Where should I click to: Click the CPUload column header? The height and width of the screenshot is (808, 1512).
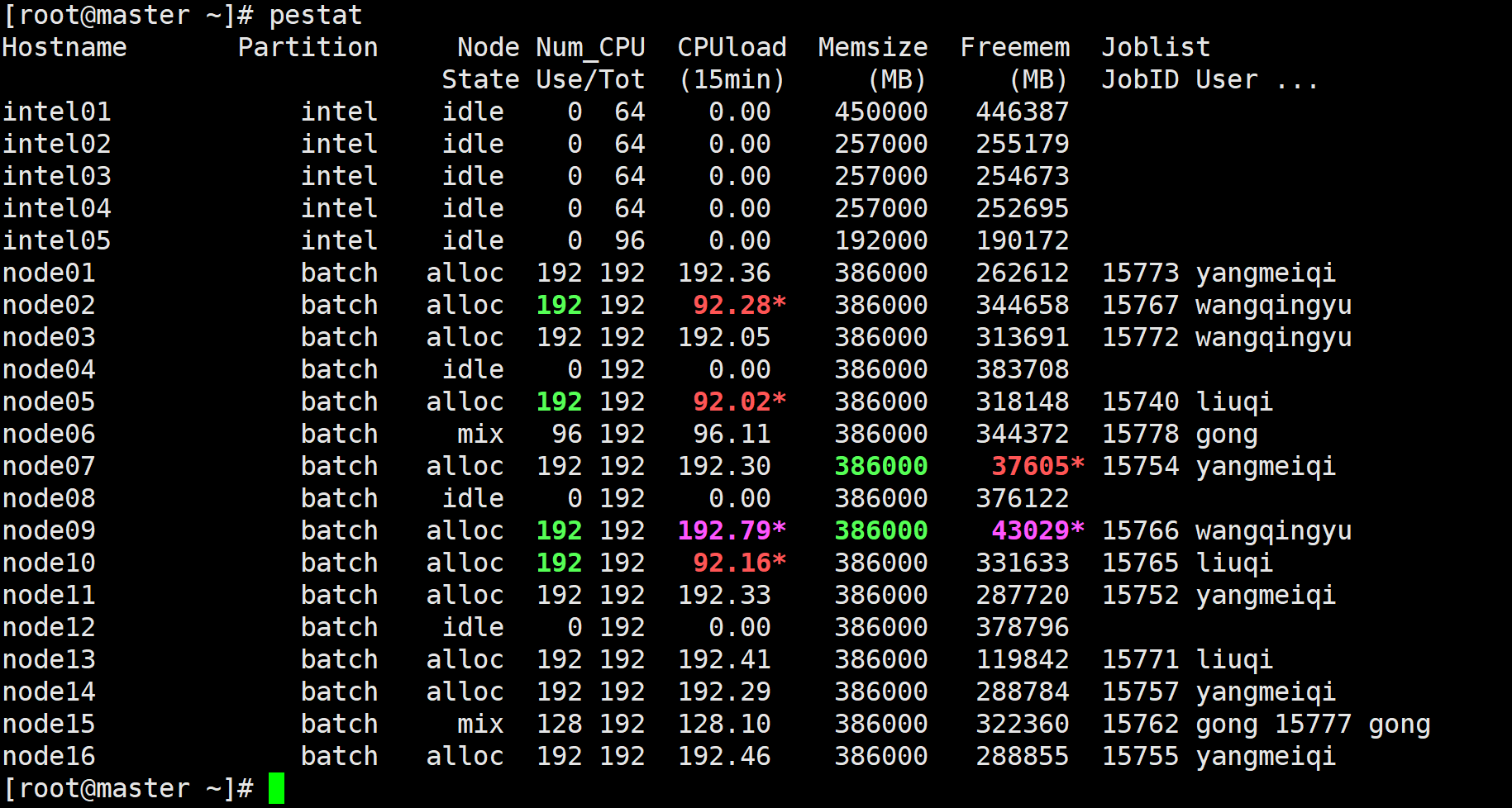coord(732,47)
